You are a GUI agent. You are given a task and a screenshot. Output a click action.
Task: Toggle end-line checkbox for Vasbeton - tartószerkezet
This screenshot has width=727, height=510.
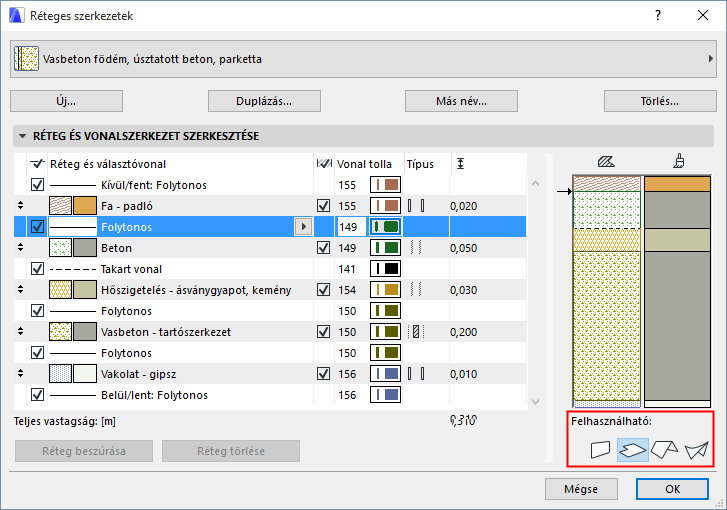coord(324,332)
